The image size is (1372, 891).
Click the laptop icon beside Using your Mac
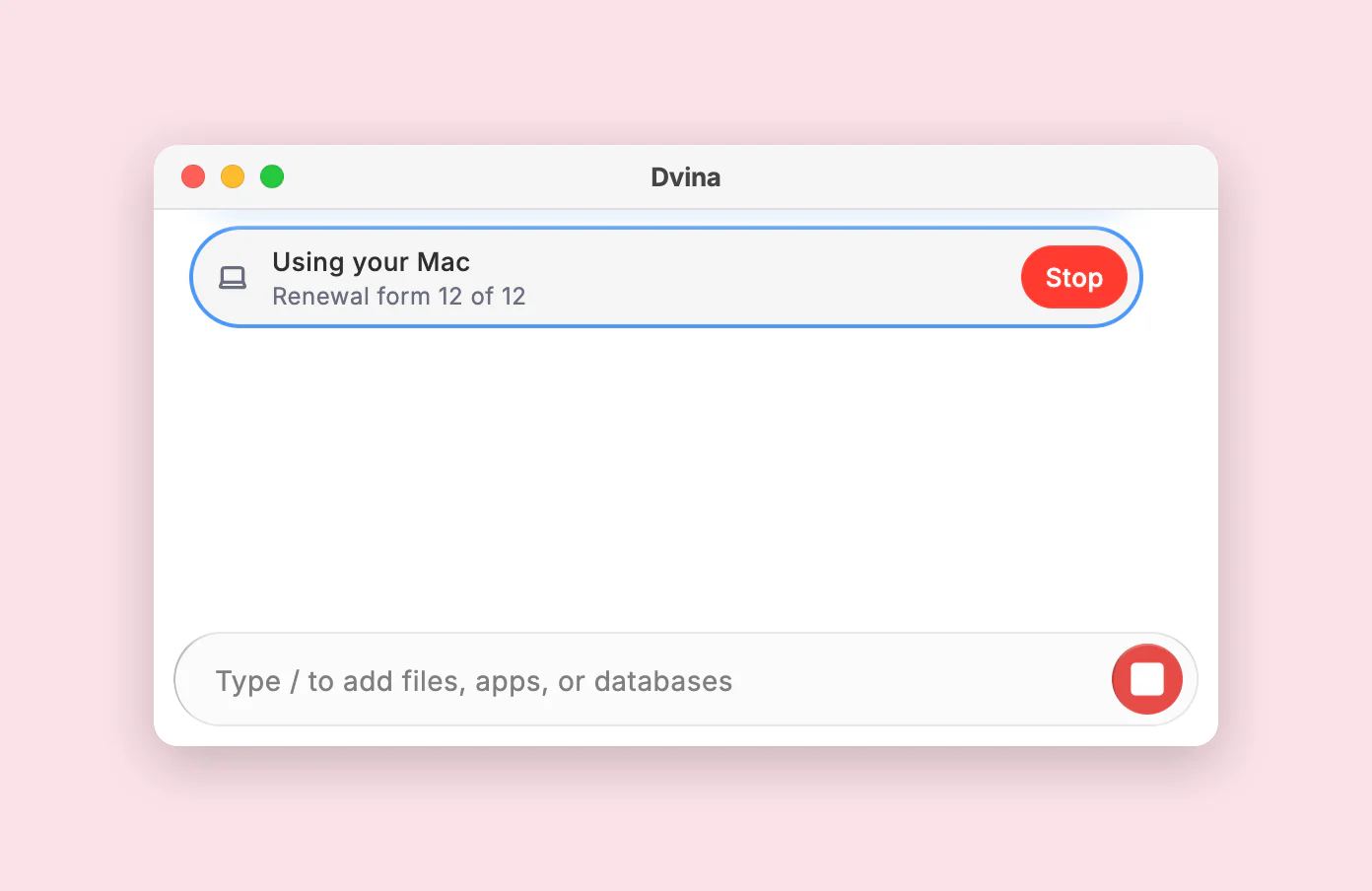(233, 278)
